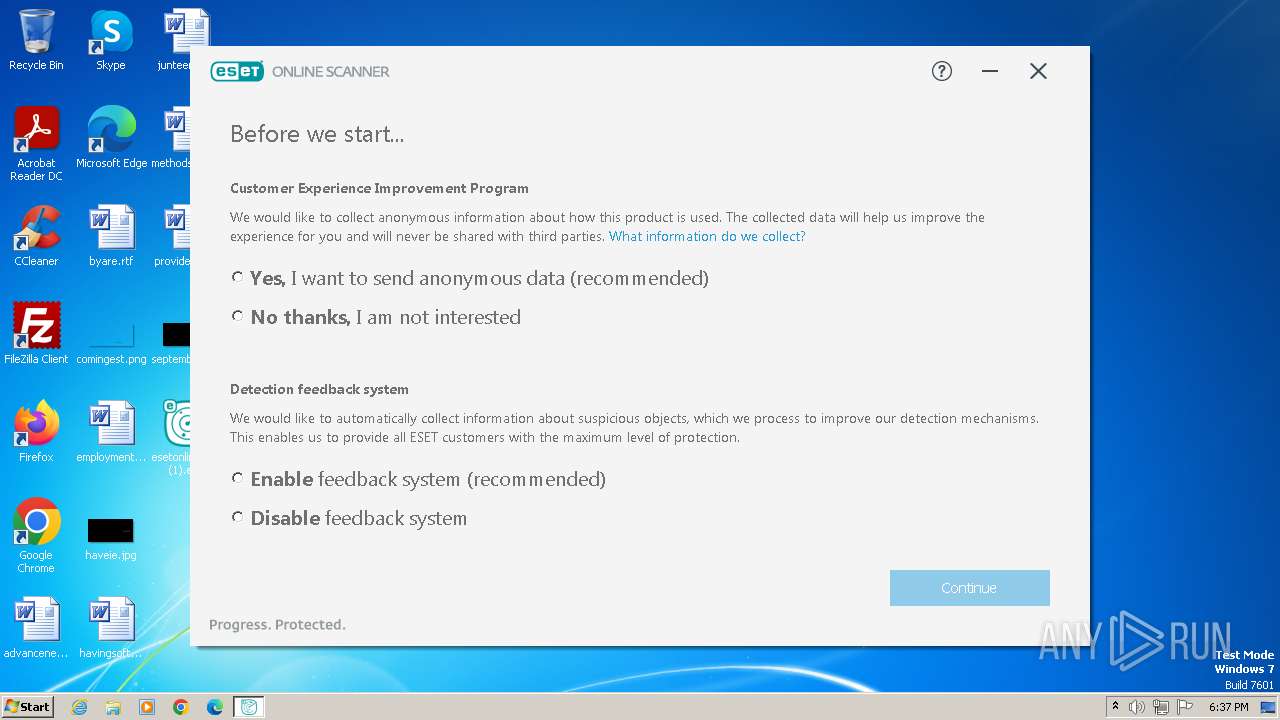
Task: Open Windows Media Player taskbar icon
Action: 147,707
